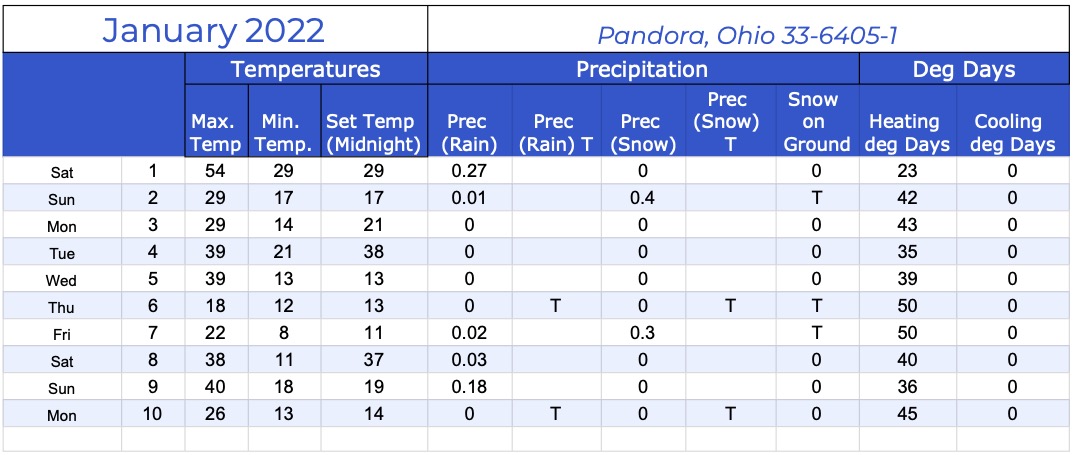Click the Deg Days group header
The image size is (1073, 455).
click(x=964, y=69)
